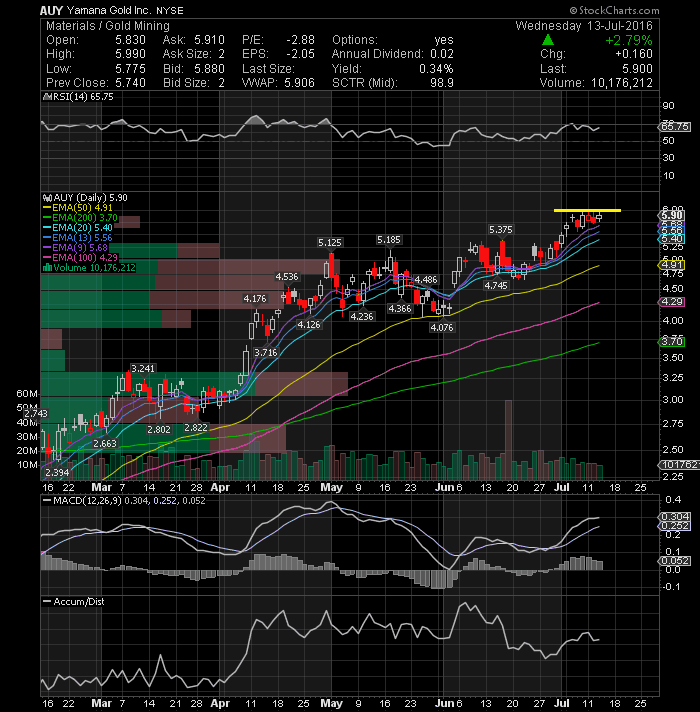
Task: Click the green up-triangle change indicator
Action: pos(548,40)
